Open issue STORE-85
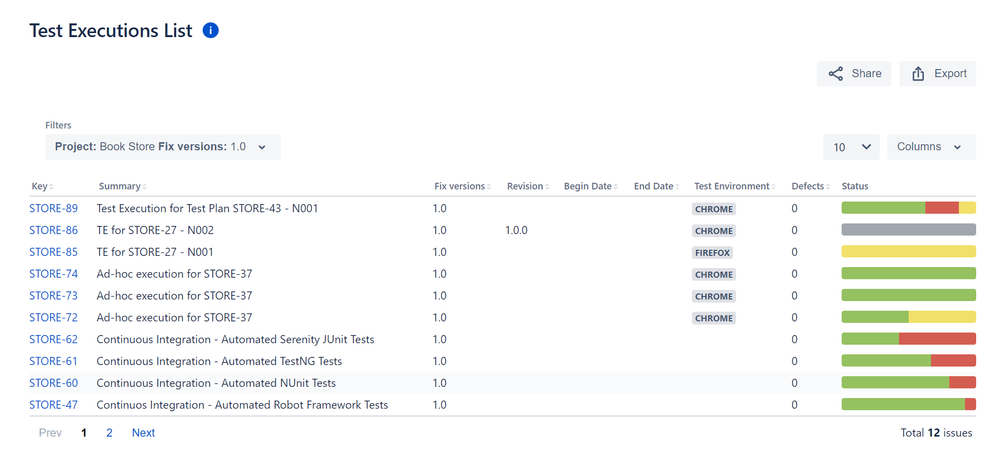 pyautogui.click(x=54, y=252)
